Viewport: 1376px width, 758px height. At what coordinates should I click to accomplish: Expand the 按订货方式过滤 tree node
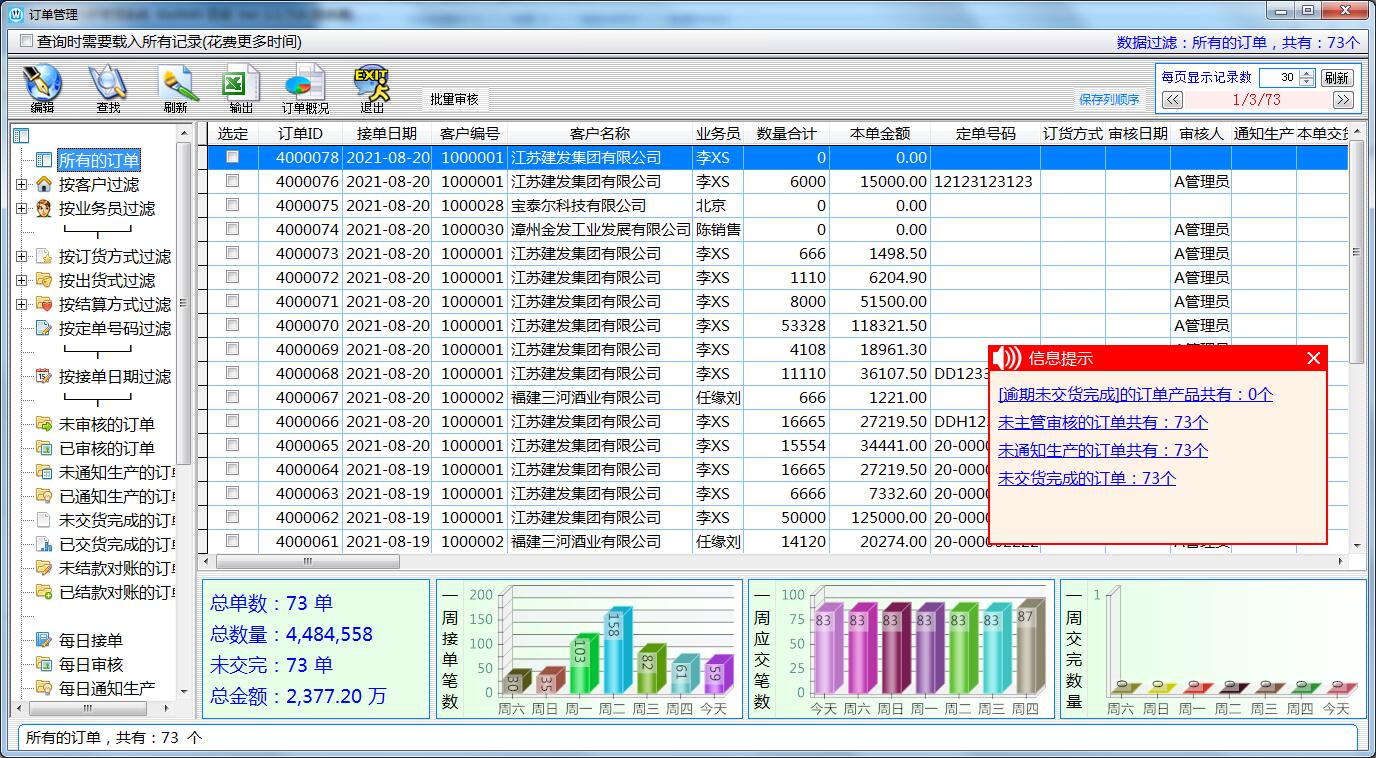click(22, 256)
